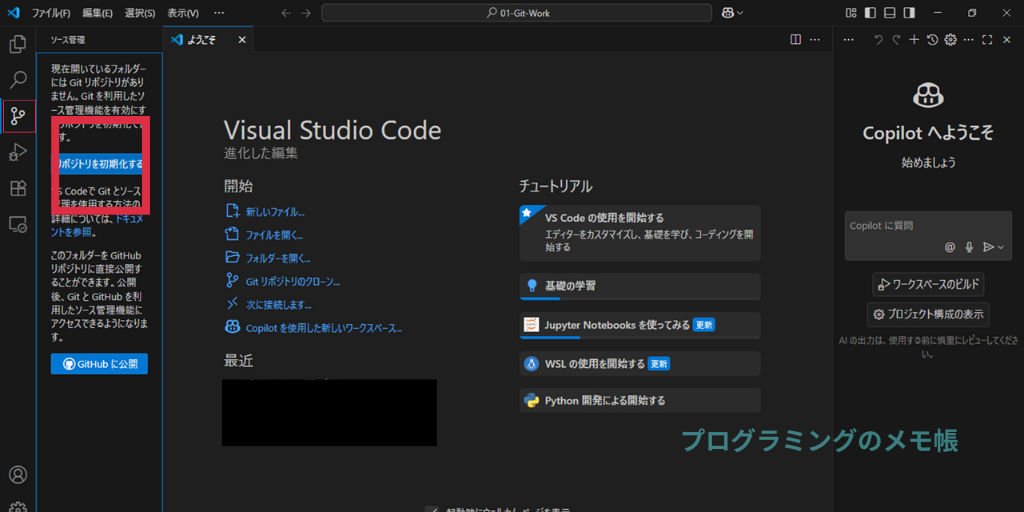Attach context with the @ icon
The width and height of the screenshot is (1024, 512).
pyautogui.click(x=950, y=247)
